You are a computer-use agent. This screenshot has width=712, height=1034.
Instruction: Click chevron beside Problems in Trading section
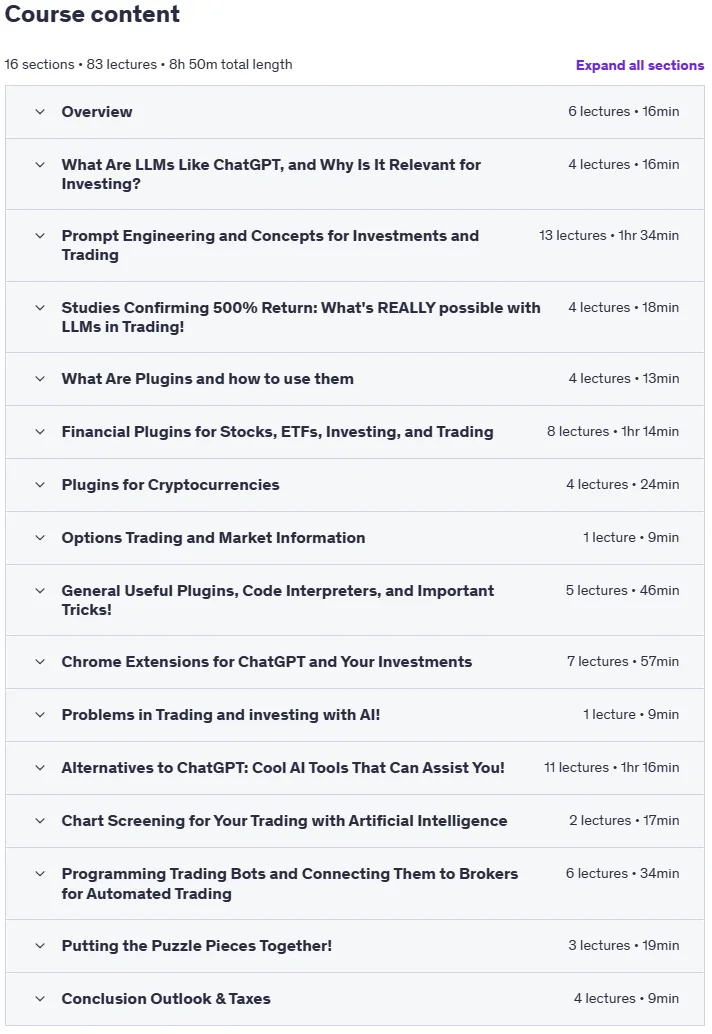(40, 715)
